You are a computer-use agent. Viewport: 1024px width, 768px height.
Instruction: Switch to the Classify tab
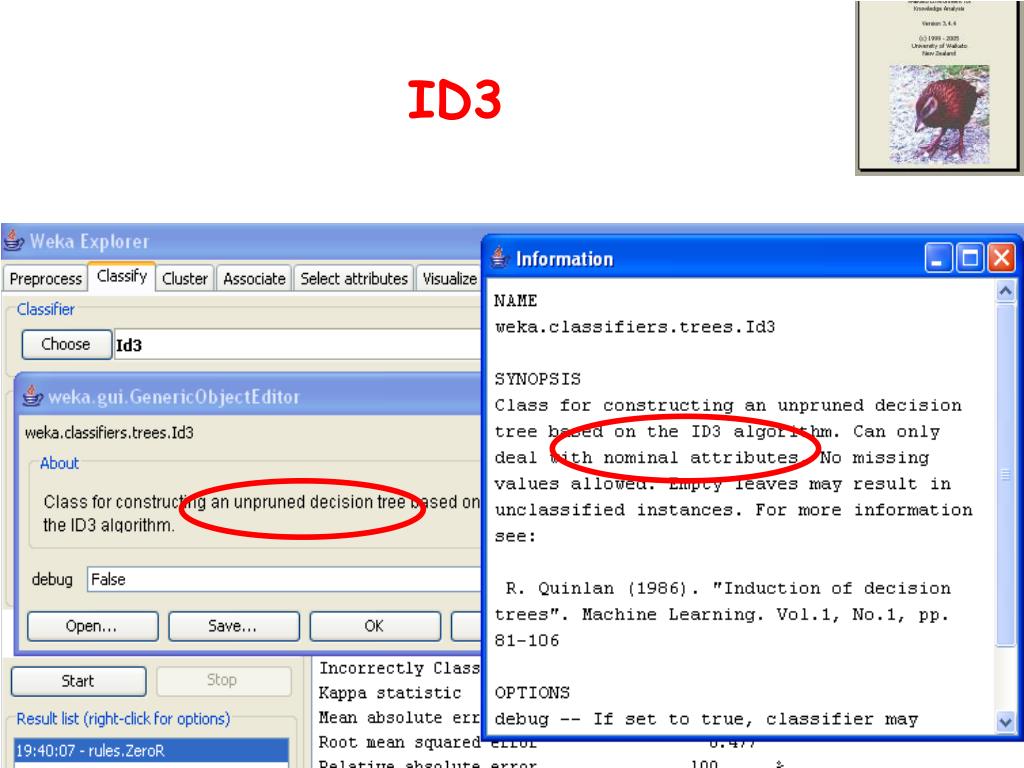(121, 276)
